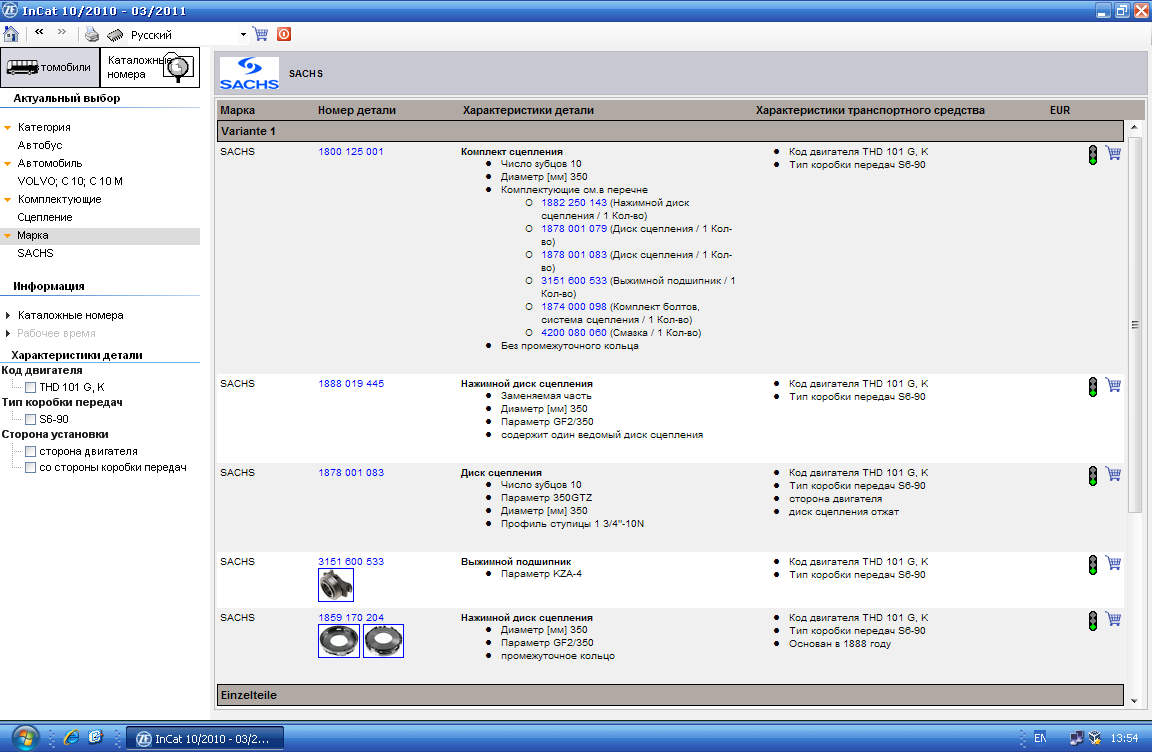1152x752 pixels.
Task: Open part number 1888 019 445
Action: [x=350, y=384]
